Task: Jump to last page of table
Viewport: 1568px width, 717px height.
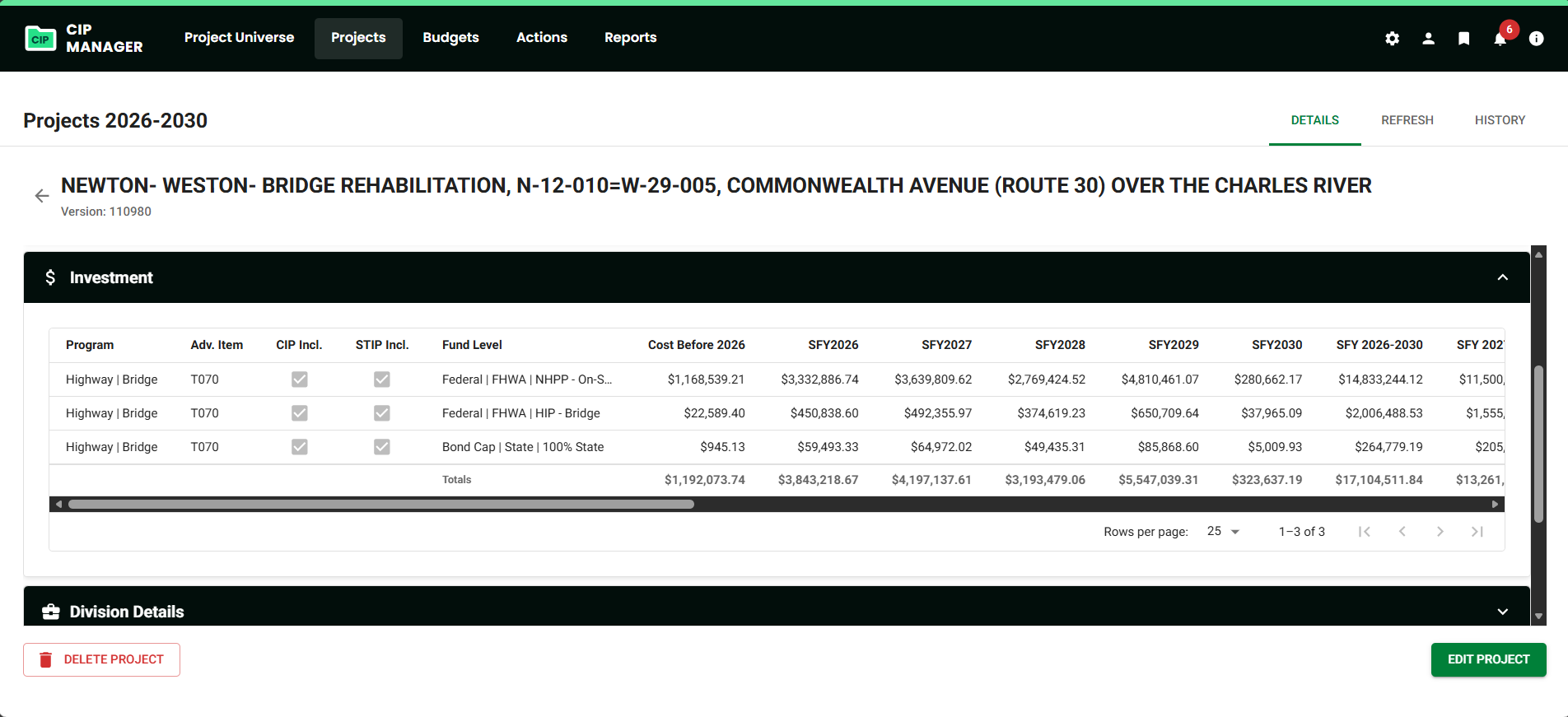Action: (1477, 532)
